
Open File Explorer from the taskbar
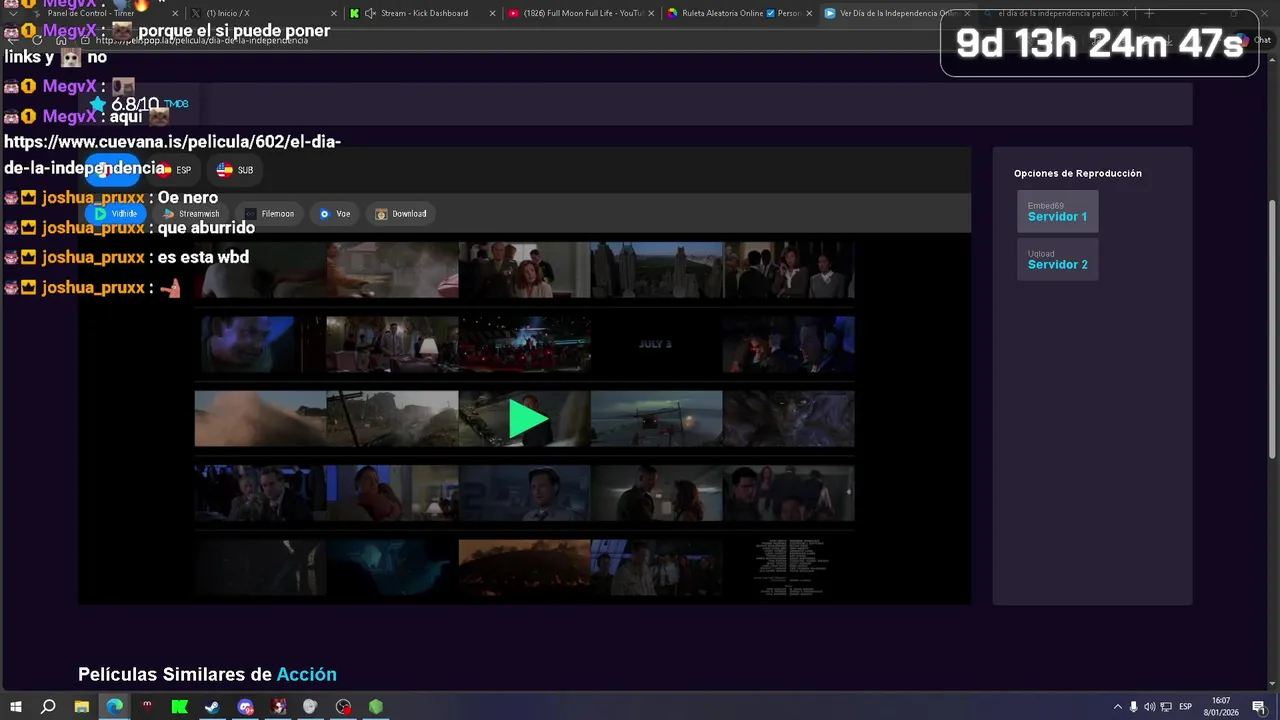point(82,706)
